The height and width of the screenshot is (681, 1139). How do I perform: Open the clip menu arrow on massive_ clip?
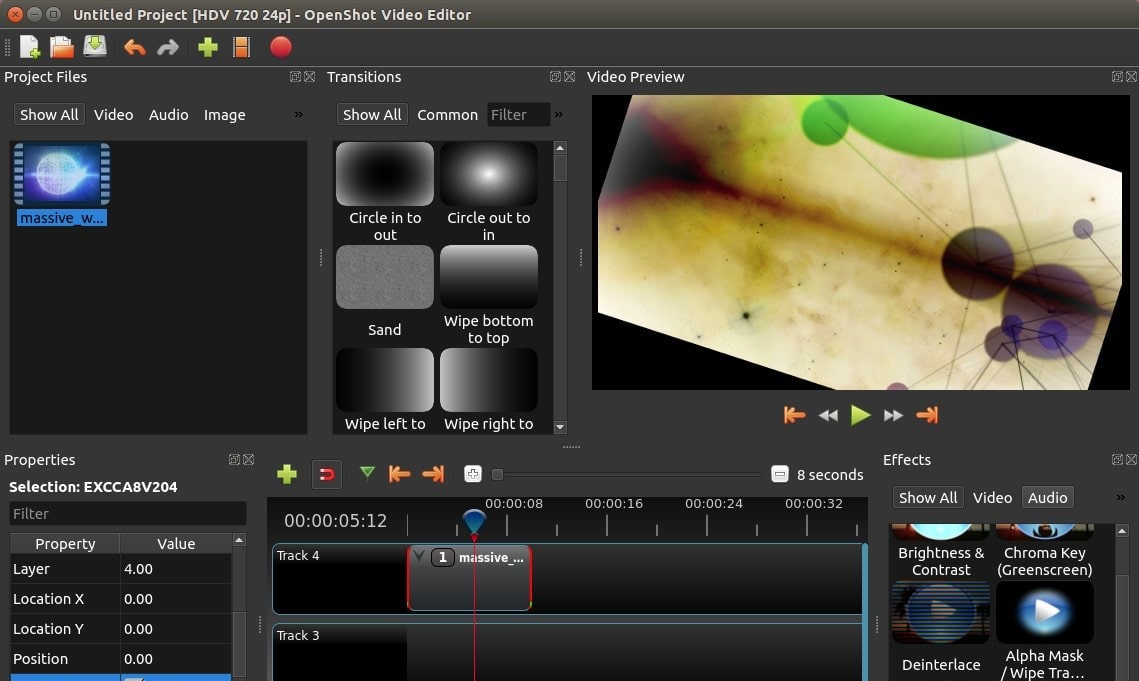(419, 556)
